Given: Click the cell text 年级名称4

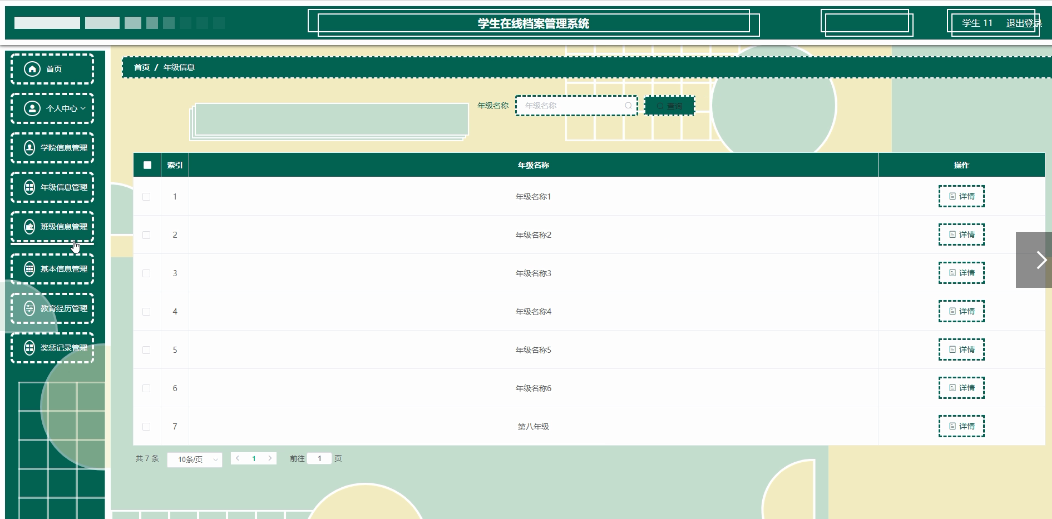Looking at the screenshot, I should (x=533, y=311).
